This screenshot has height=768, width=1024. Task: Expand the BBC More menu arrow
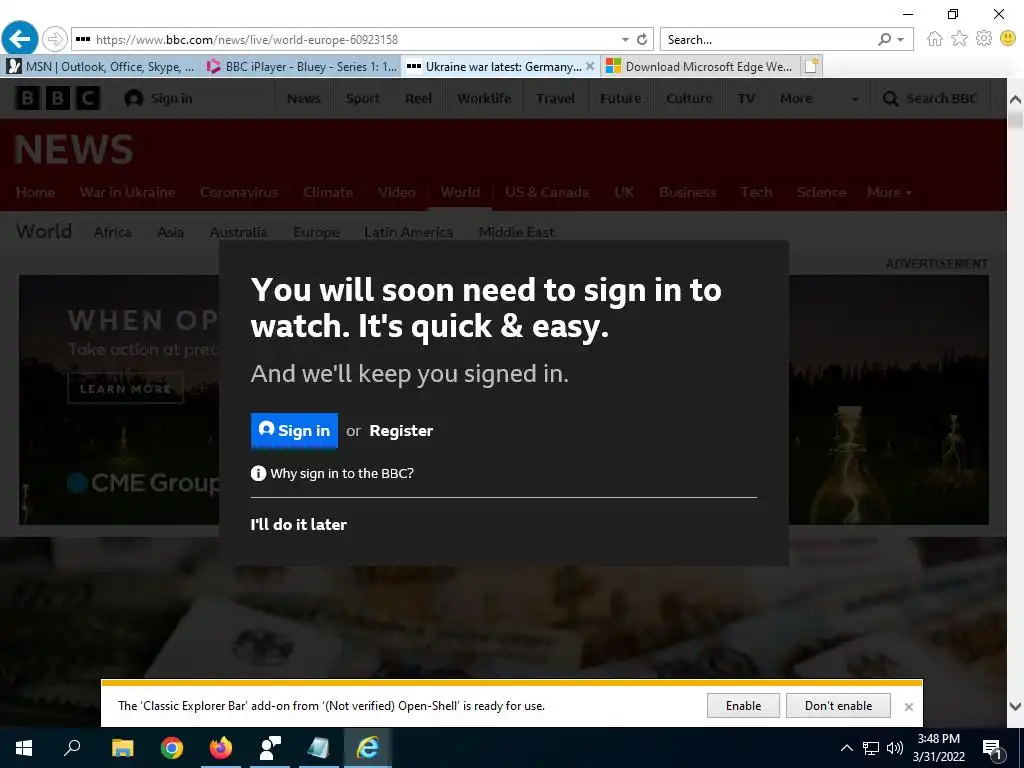pos(854,99)
